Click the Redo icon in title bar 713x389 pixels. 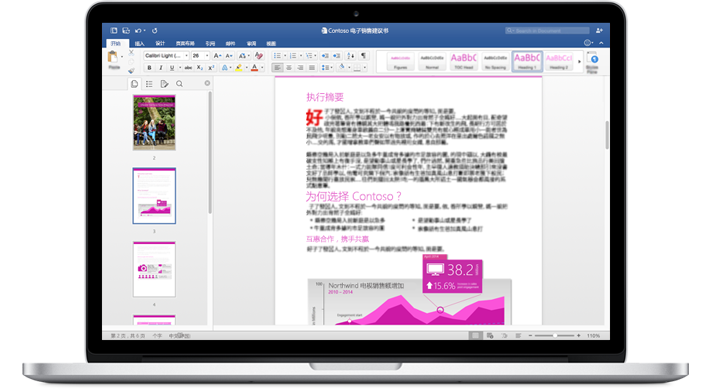pyautogui.click(x=155, y=30)
